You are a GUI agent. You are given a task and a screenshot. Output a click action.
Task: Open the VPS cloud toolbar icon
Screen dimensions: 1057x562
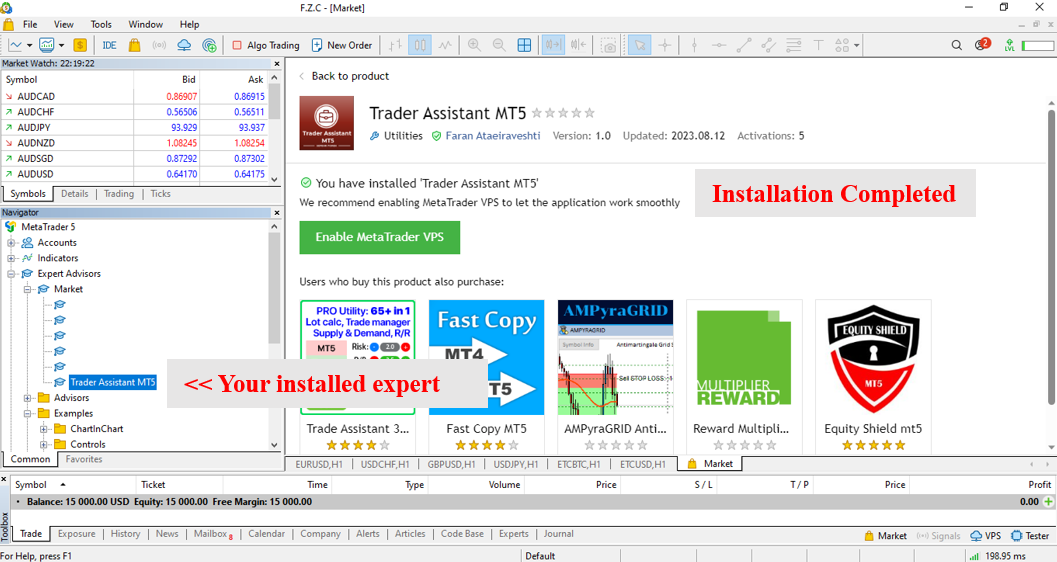coord(184,45)
